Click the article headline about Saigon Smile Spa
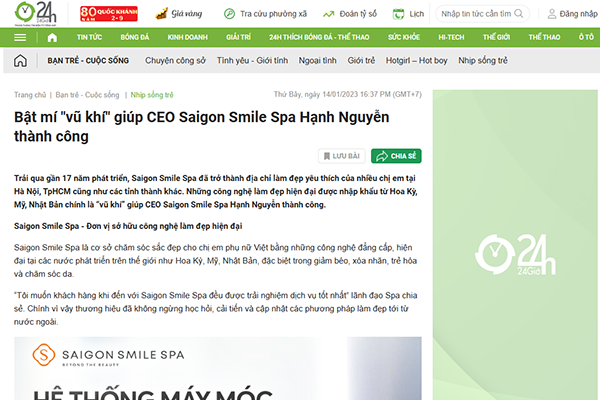The image size is (600, 400). coord(202,126)
